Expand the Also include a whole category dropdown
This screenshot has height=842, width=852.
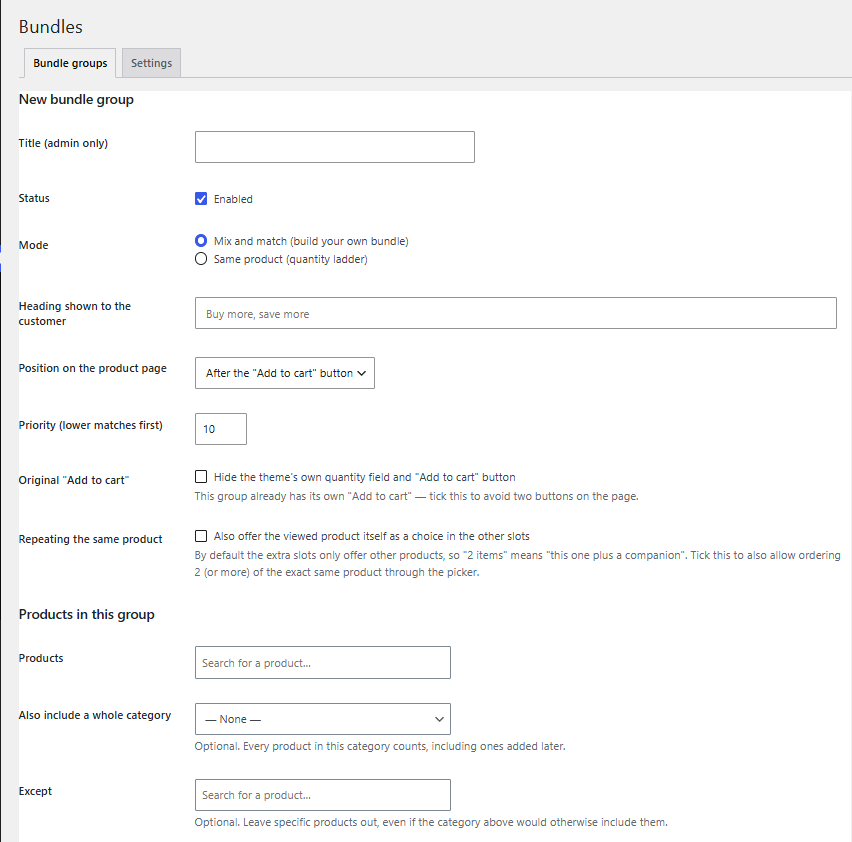pyautogui.click(x=323, y=719)
